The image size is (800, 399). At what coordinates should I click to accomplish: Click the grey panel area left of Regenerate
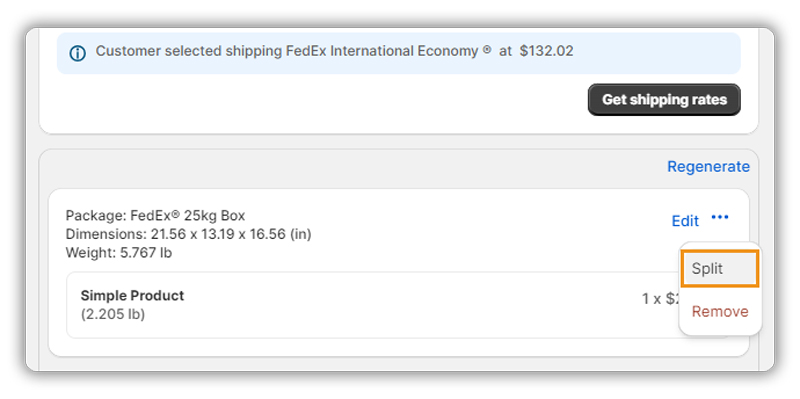pyautogui.click(x=352, y=167)
